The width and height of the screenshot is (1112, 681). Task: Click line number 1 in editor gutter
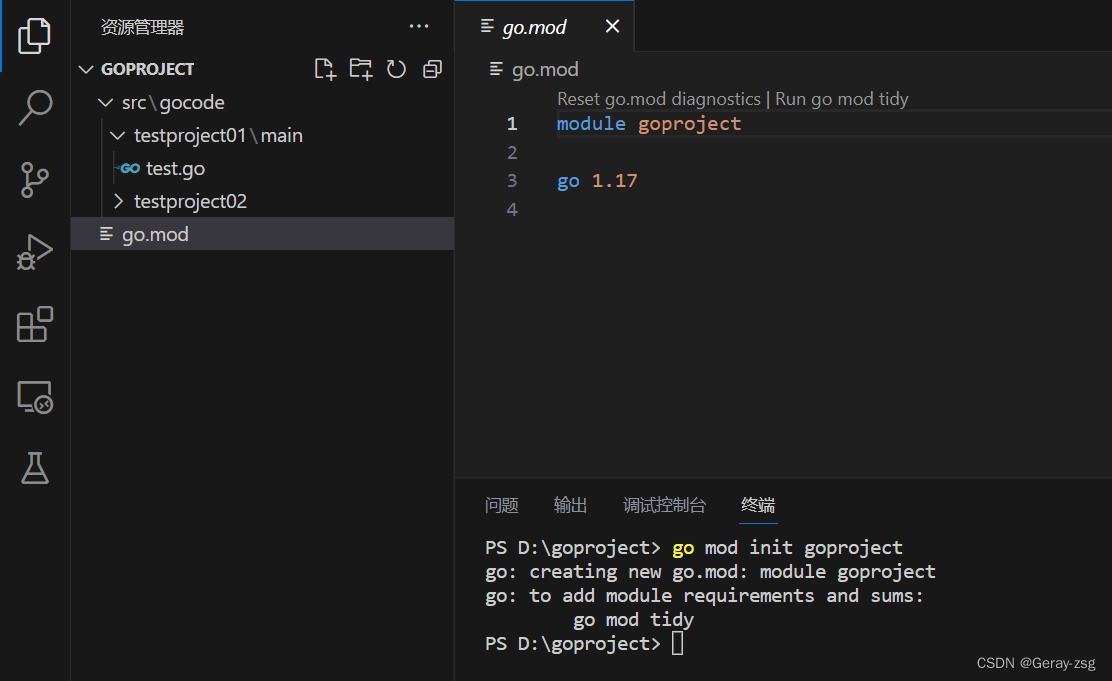click(x=512, y=124)
